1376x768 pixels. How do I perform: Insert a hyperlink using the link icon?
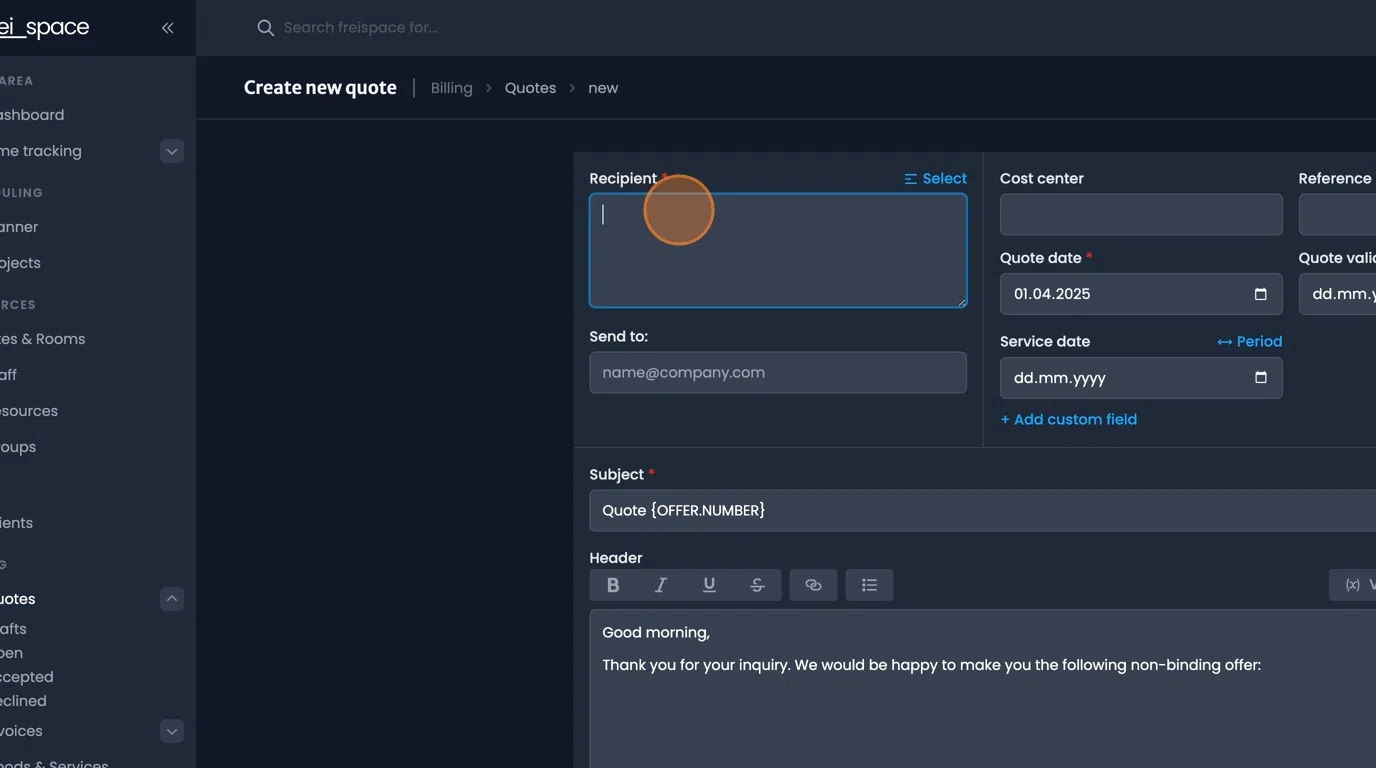pos(813,584)
